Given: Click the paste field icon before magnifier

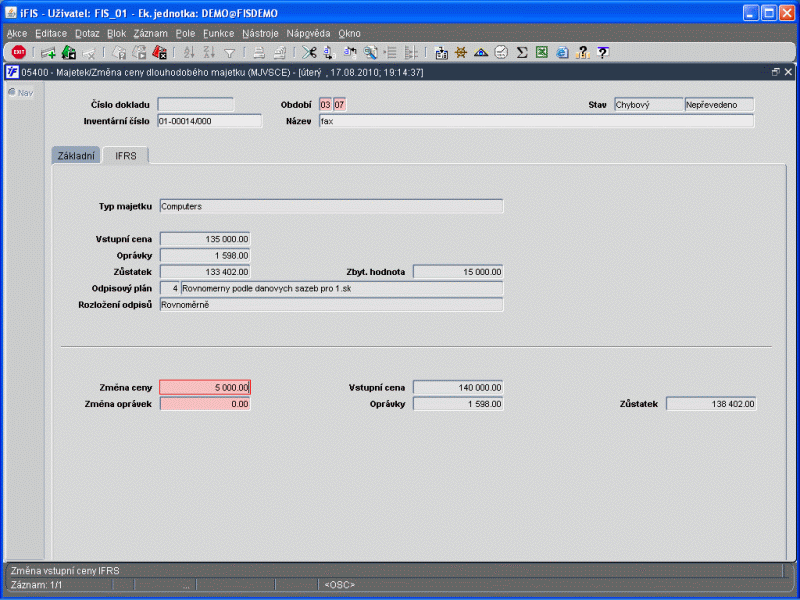Looking at the screenshot, I should pos(350,53).
